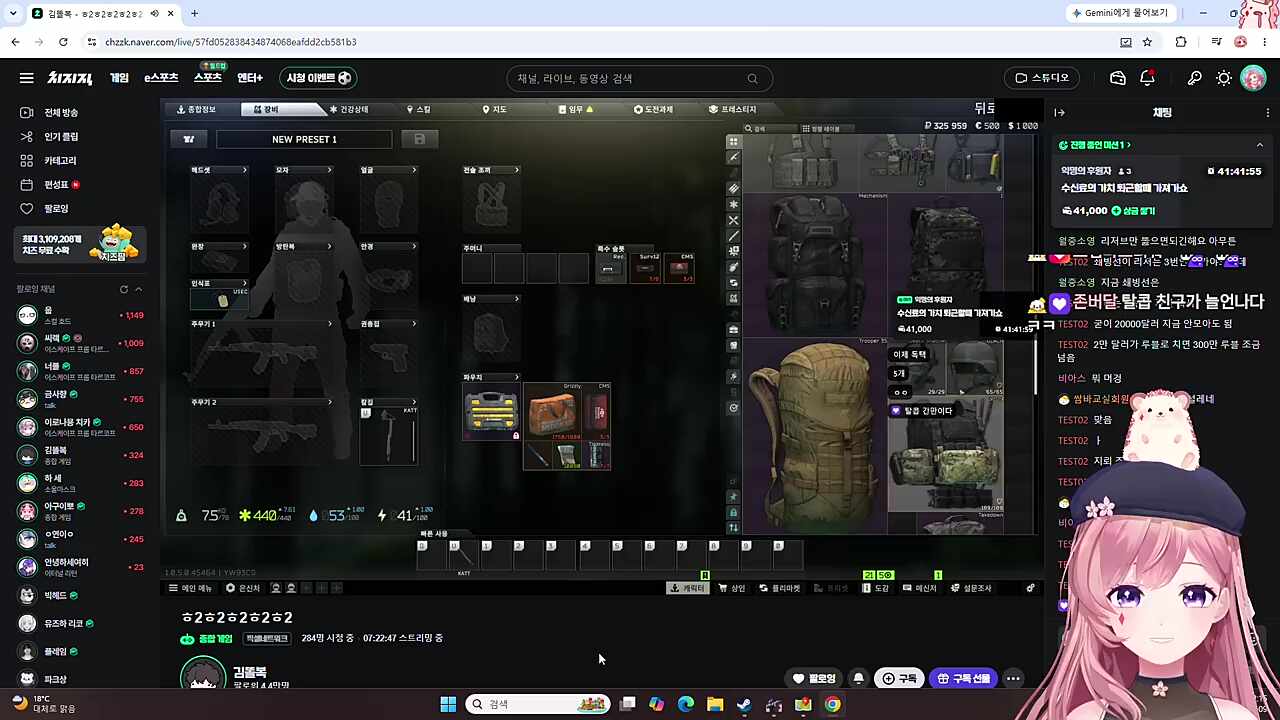This screenshot has width=1280, height=720.
Task: Click the Windows Start button
Action: (x=448, y=704)
